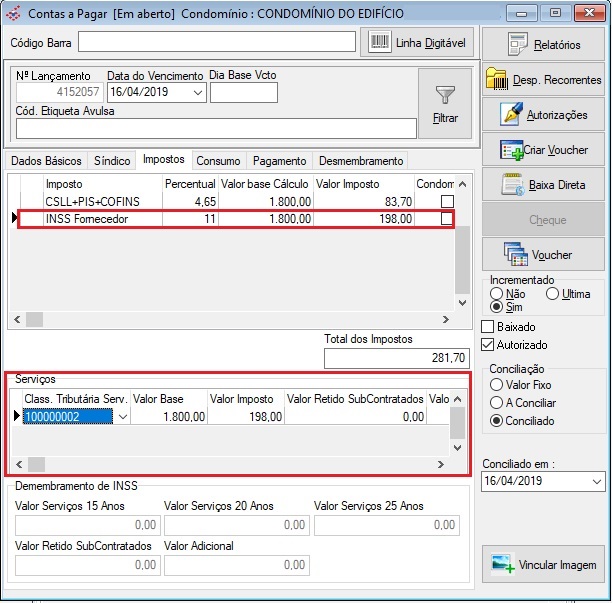613x603 pixels.
Task: Click the Código Barra input field
Action: click(217, 42)
